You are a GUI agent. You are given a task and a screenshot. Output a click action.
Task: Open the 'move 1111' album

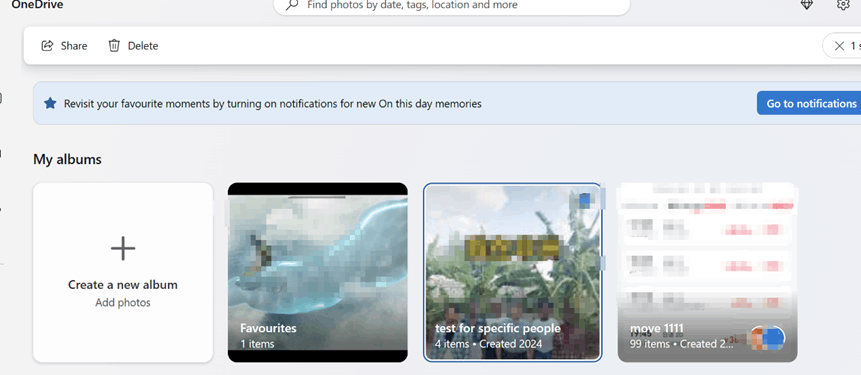(707, 272)
